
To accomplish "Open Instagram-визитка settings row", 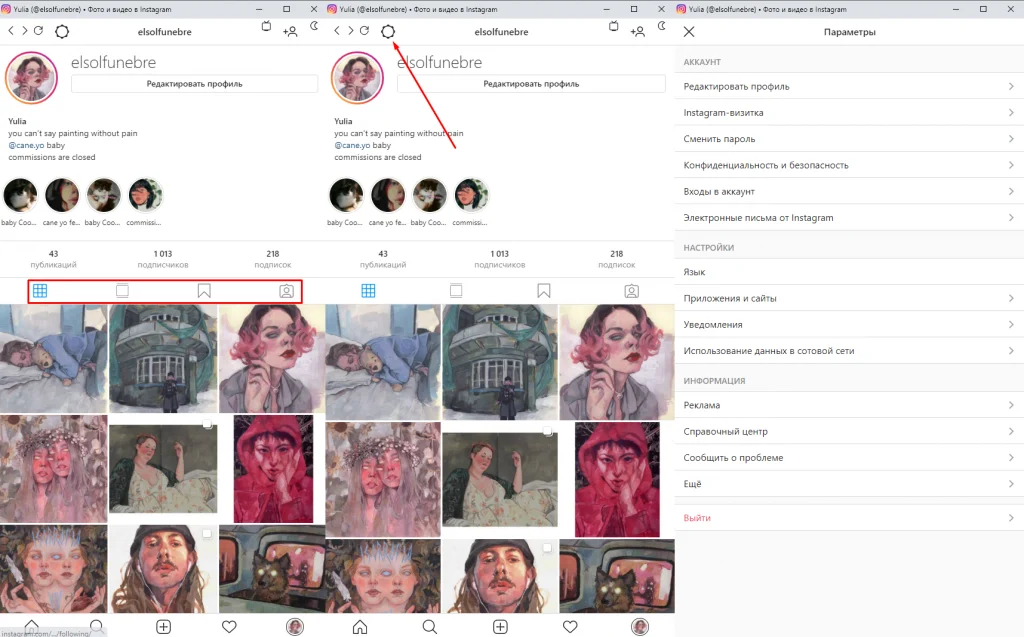I will (849, 112).
